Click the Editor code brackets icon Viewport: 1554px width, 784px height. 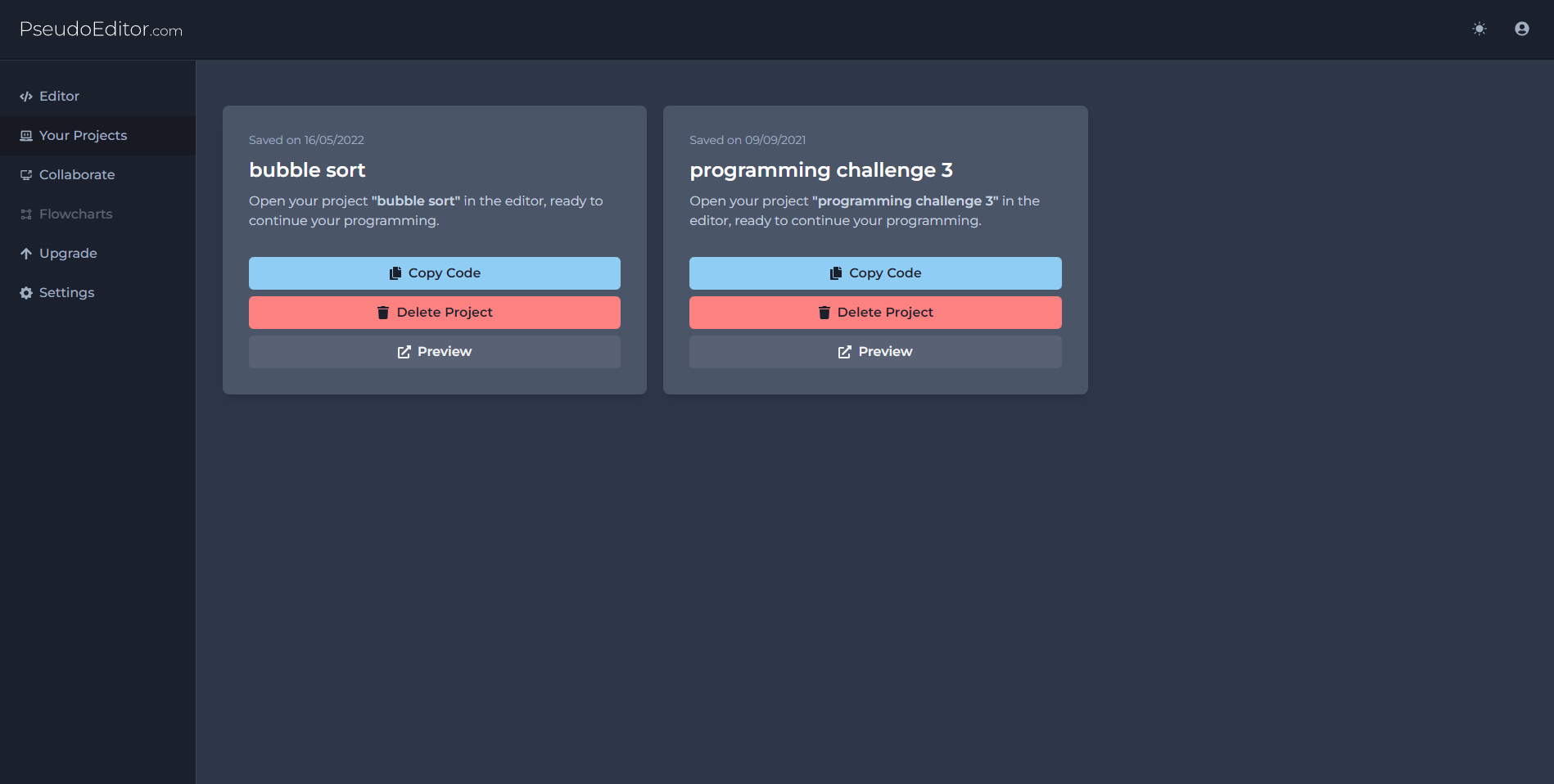click(x=26, y=97)
